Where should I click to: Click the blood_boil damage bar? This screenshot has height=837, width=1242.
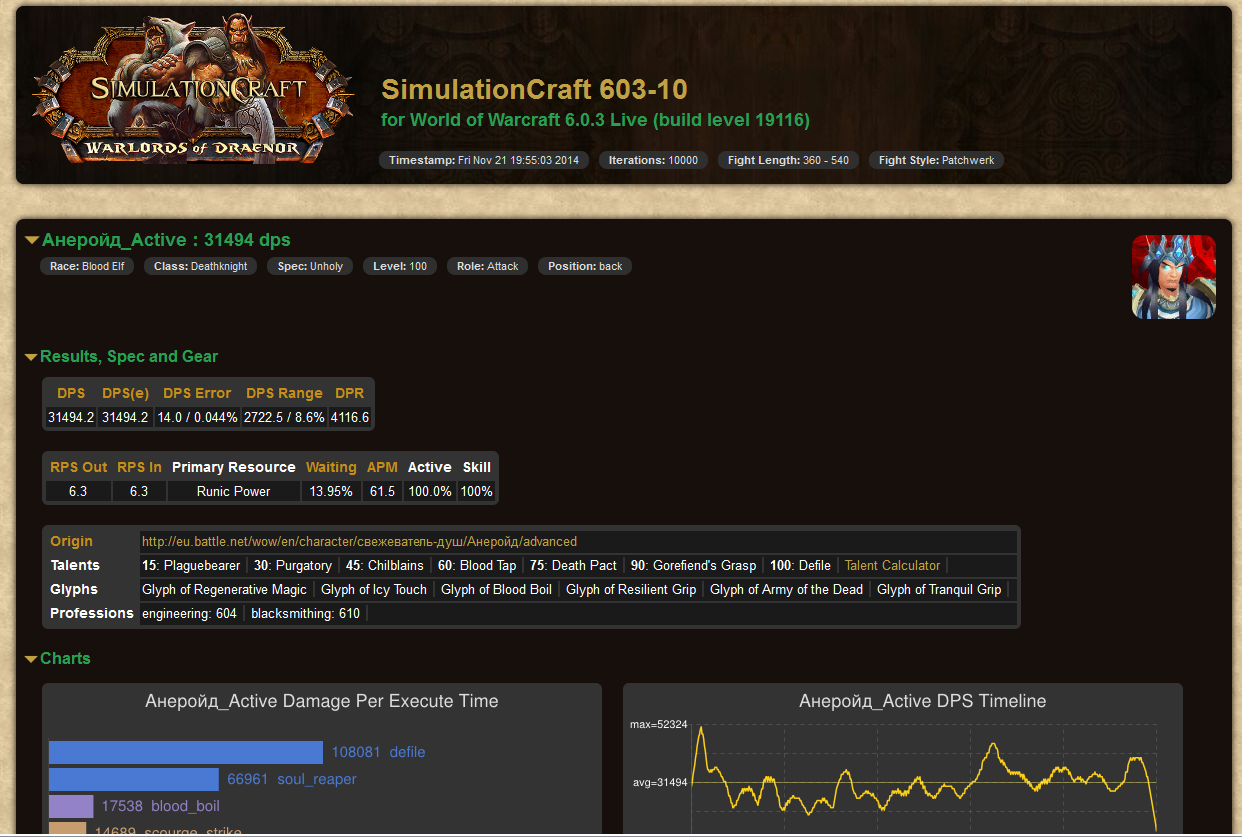click(x=71, y=806)
